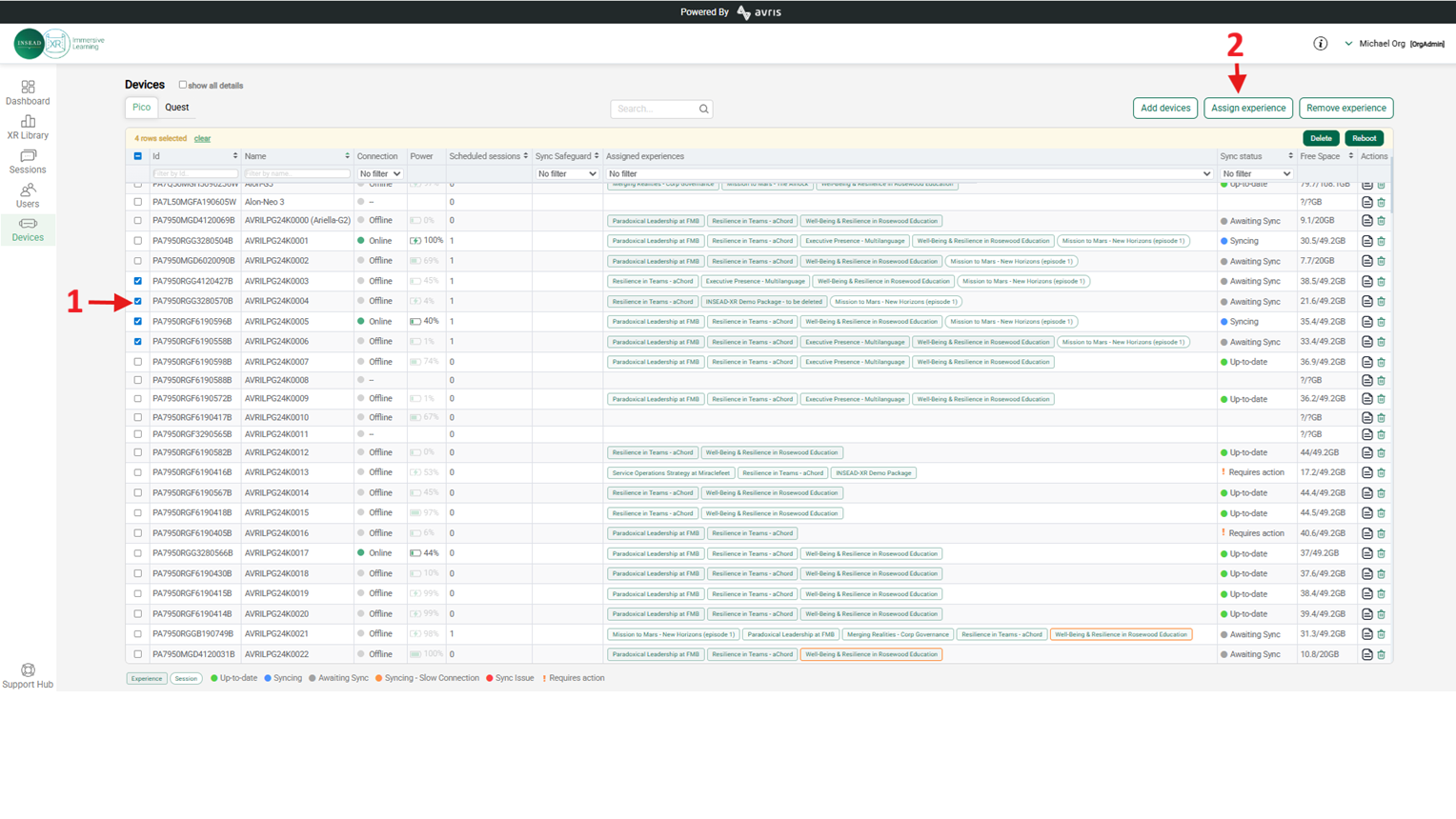Viewport: 1456px width, 819px height.
Task: Check the AVRILPG24K0007 row checkbox
Action: point(138,362)
